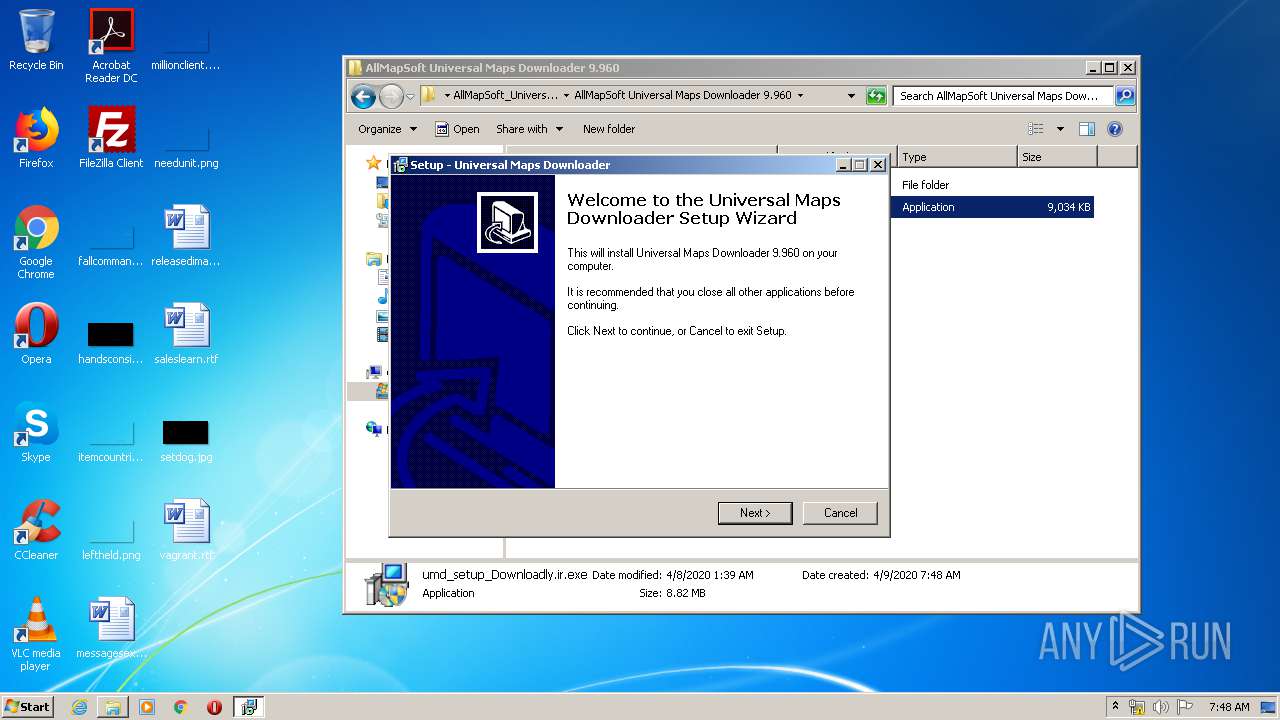The height and width of the screenshot is (720, 1280).
Task: Click the AllMapSoft_Univers breadcrumb segment
Action: (506, 96)
